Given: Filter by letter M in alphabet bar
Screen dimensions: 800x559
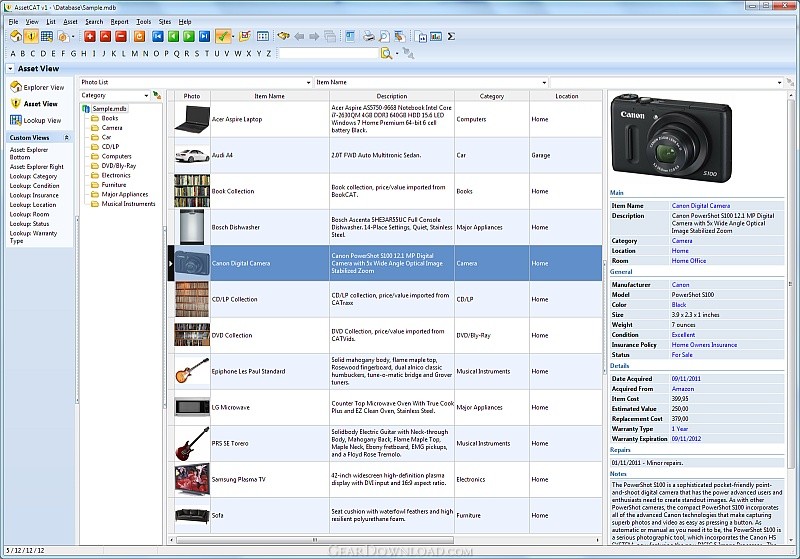Looking at the screenshot, I should pos(135,53).
